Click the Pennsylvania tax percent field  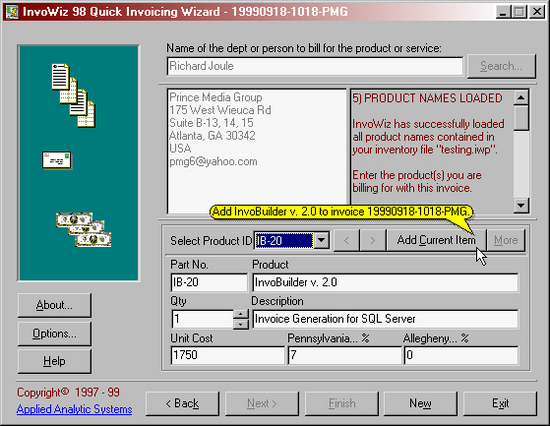(x=344, y=355)
